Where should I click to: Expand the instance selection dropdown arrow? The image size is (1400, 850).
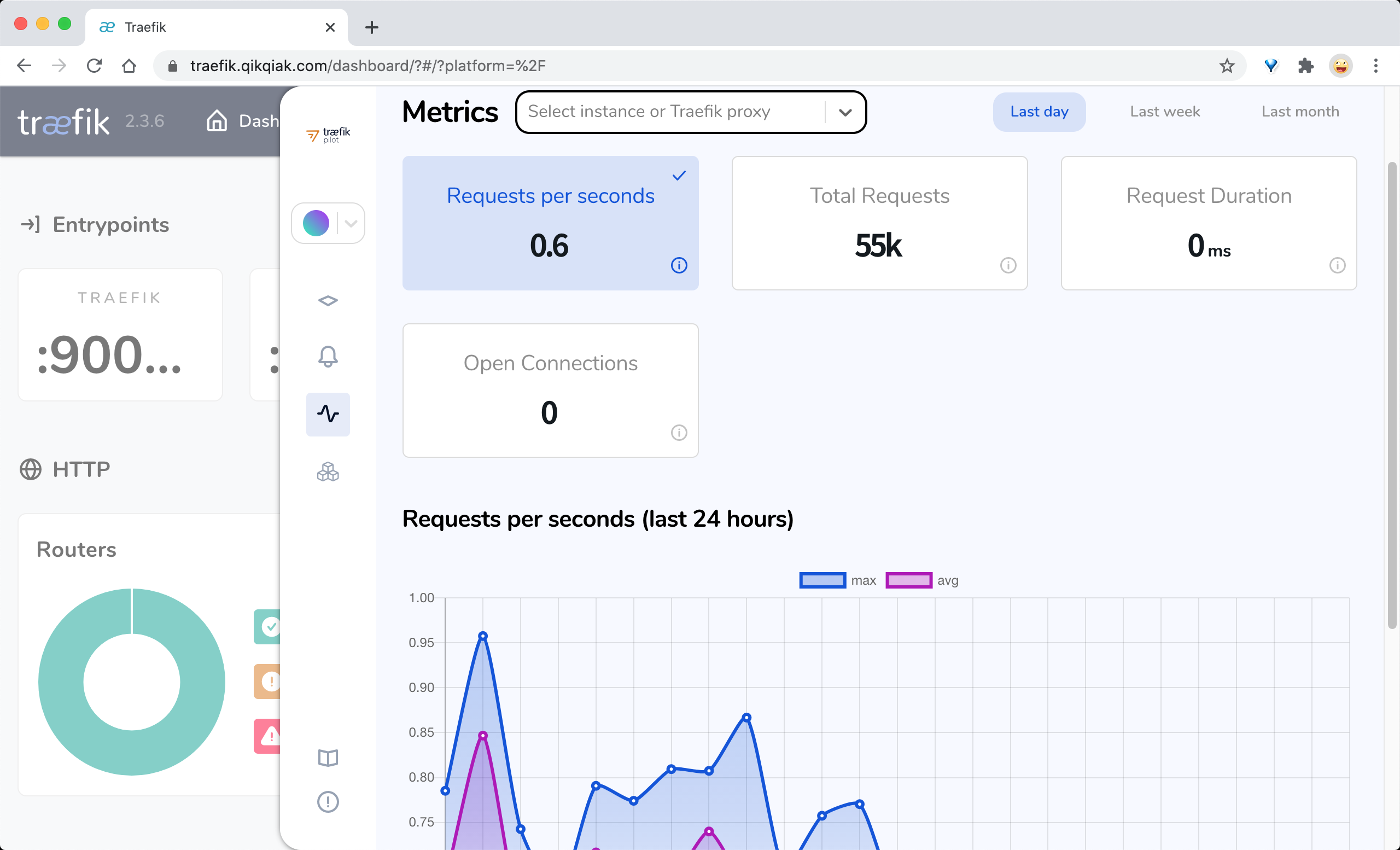(x=845, y=112)
